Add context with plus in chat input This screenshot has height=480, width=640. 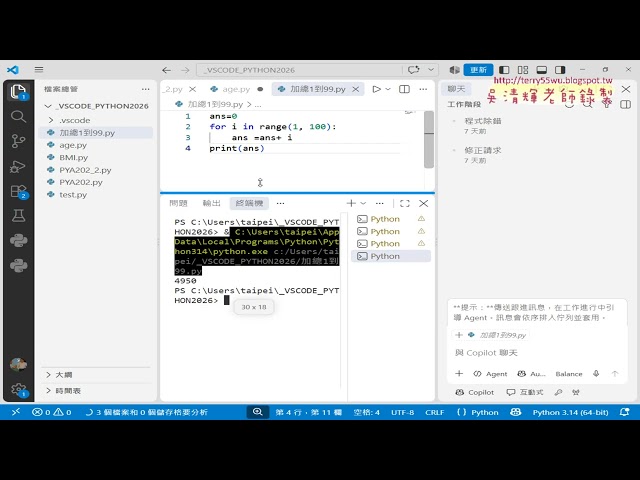459,373
